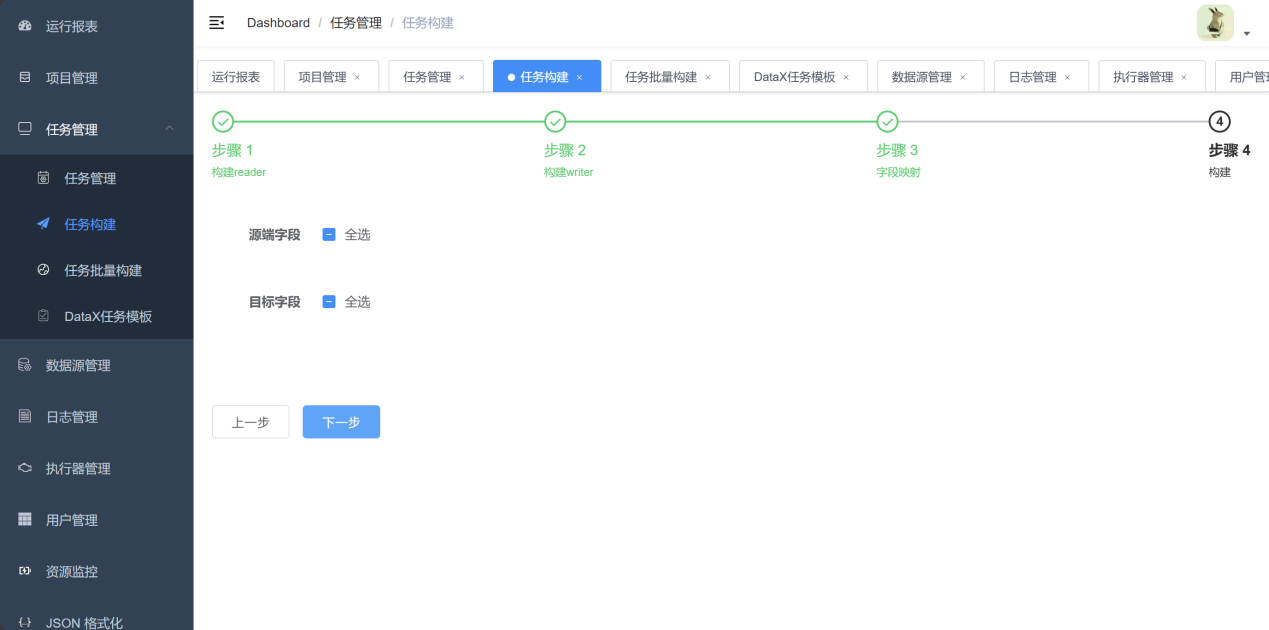Click the 资源监控 sidebar icon

[25, 571]
